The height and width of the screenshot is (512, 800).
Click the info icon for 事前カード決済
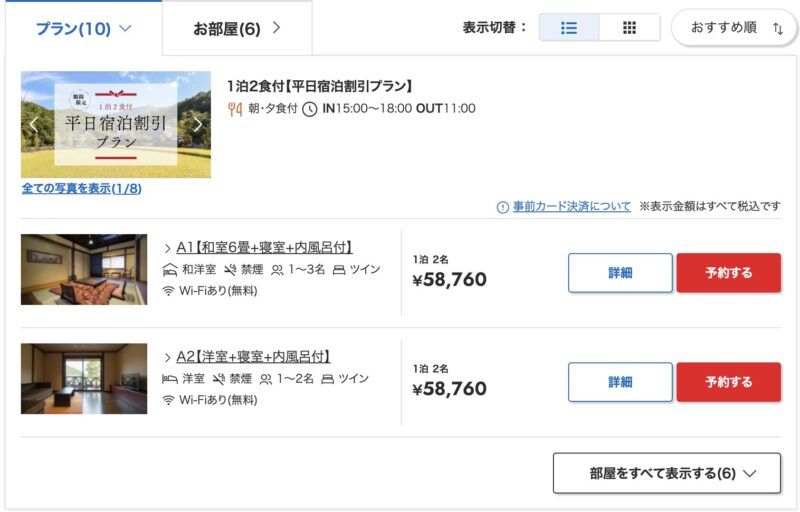(x=503, y=207)
